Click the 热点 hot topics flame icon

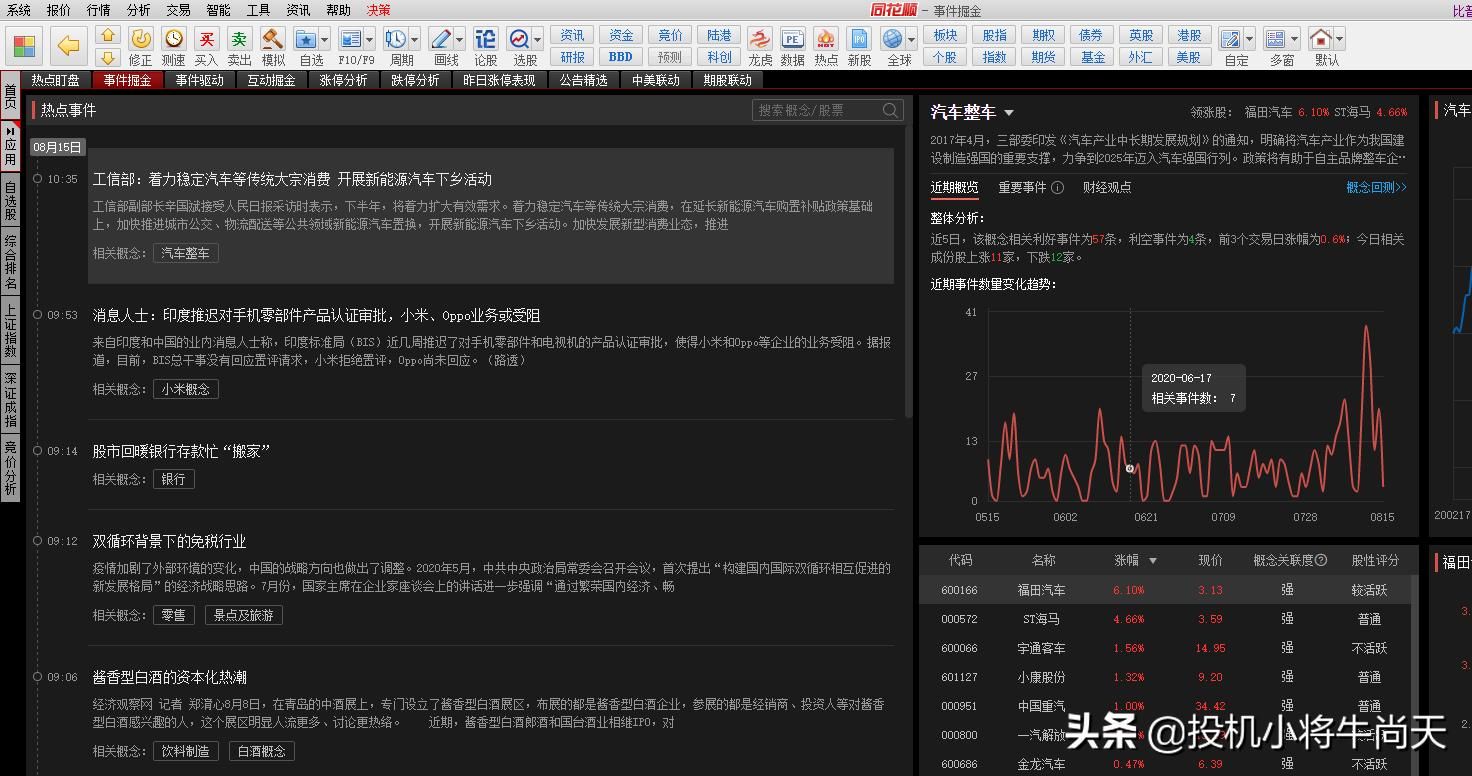point(826,39)
